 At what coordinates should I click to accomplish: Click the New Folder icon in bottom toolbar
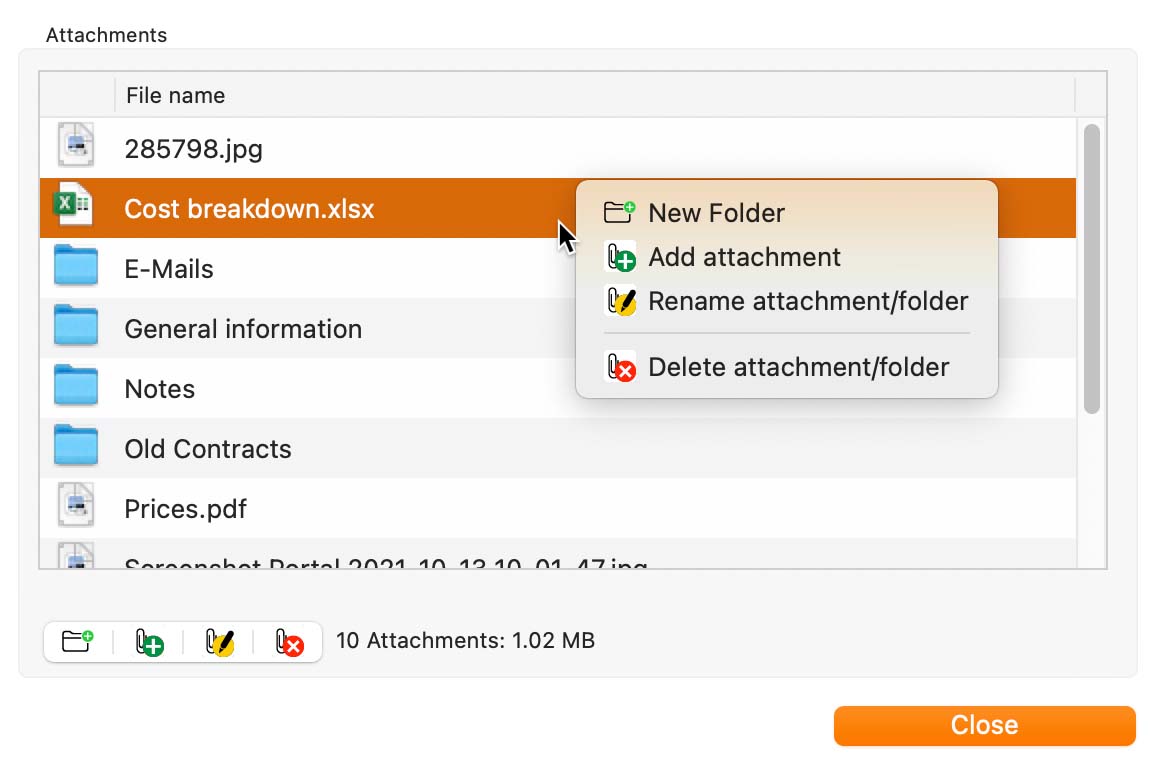pos(77,642)
